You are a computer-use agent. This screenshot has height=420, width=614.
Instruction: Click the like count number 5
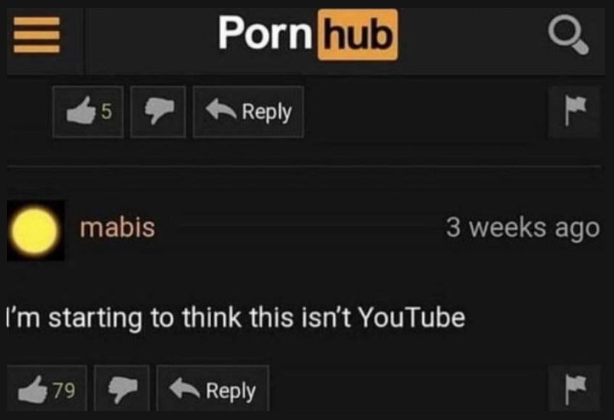[x=107, y=111]
